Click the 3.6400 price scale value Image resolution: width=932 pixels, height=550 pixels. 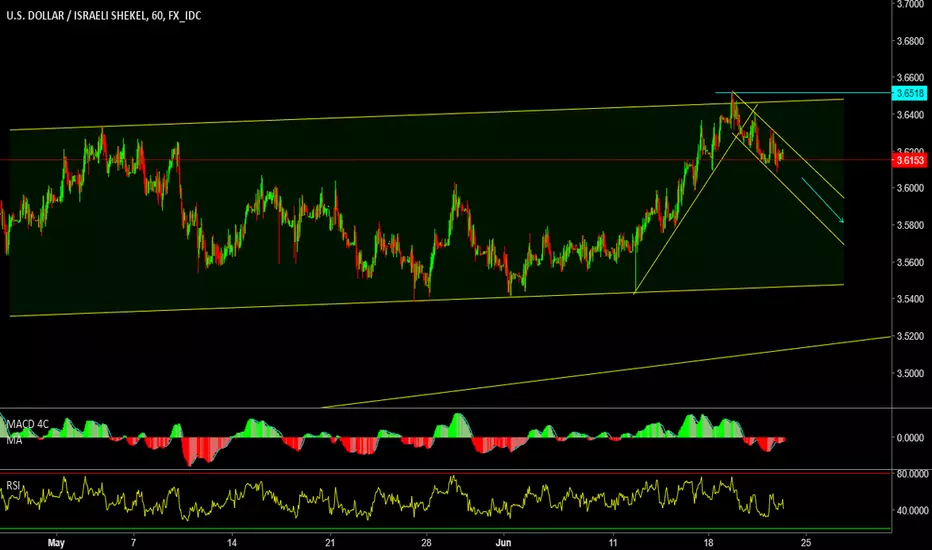pyautogui.click(x=910, y=114)
